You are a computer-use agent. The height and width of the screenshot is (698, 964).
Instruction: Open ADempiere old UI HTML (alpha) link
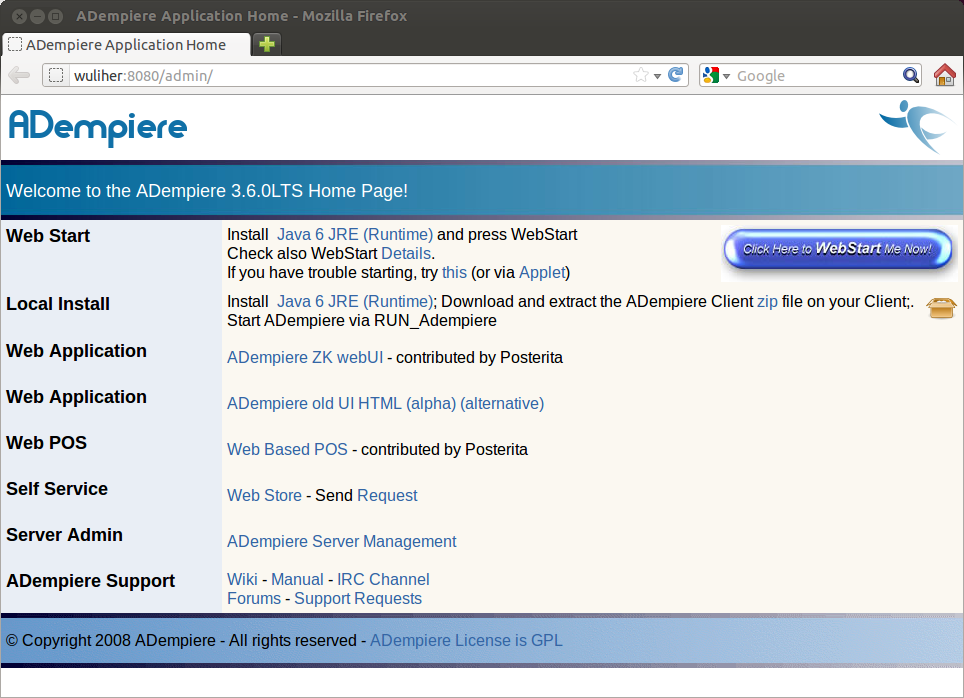pos(341,403)
